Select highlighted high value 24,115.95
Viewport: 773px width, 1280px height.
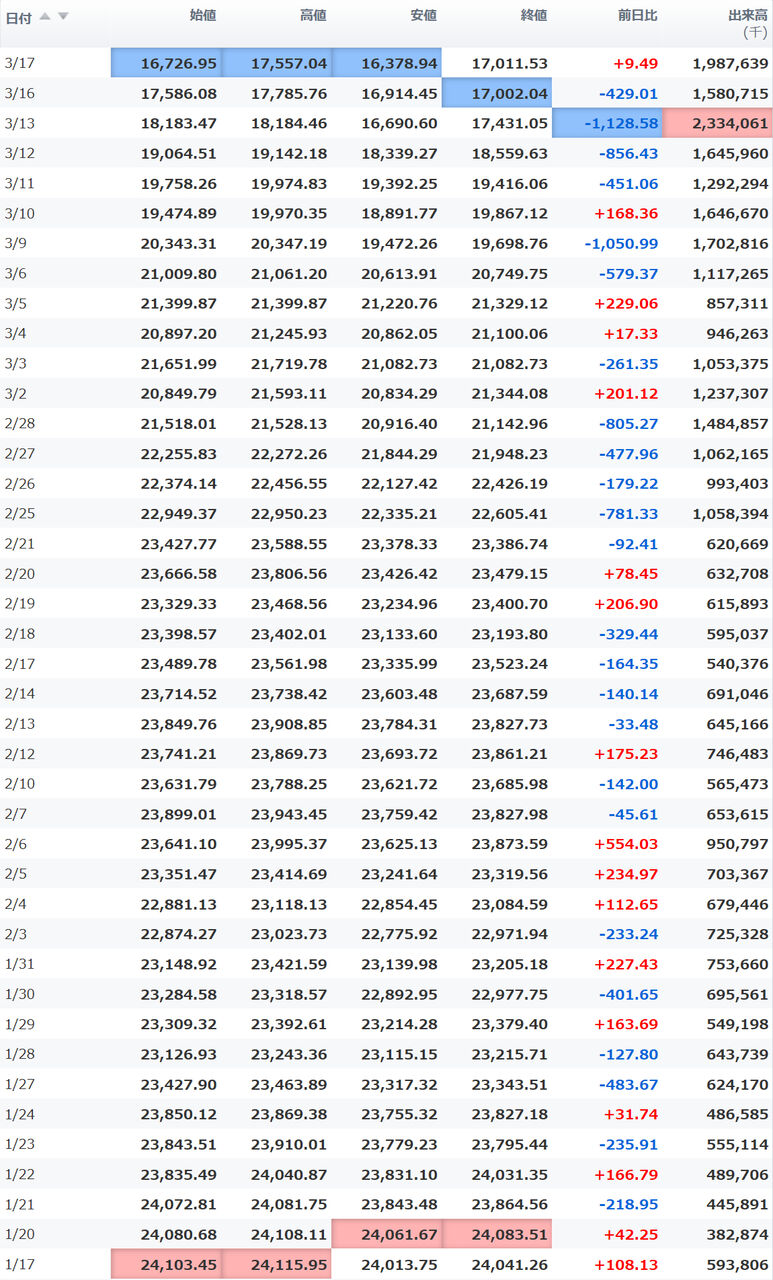pyautogui.click(x=276, y=1264)
